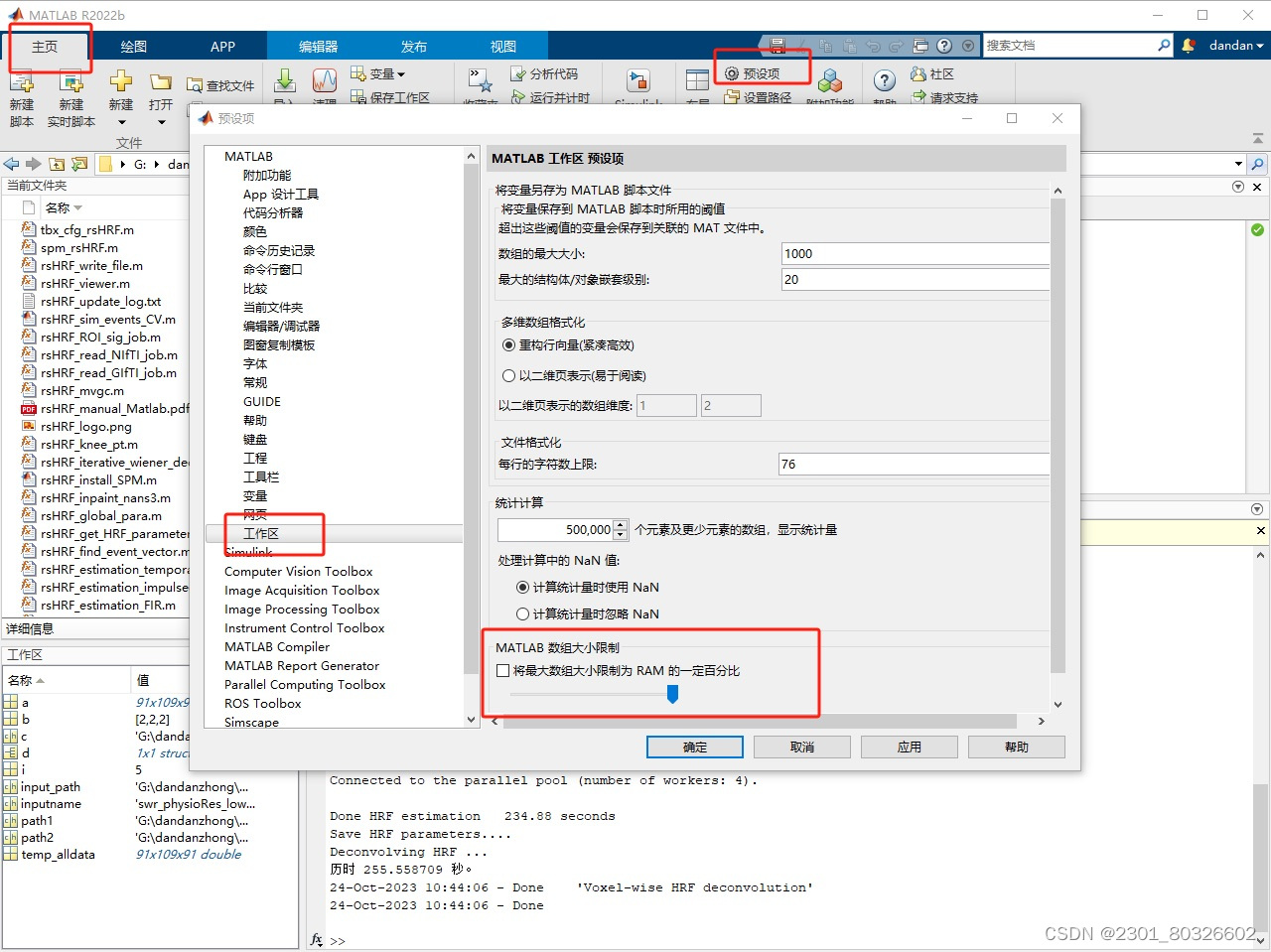1271x952 pixels.
Task: Select 计算统计量时忽略 NaN option
Action: click(522, 613)
